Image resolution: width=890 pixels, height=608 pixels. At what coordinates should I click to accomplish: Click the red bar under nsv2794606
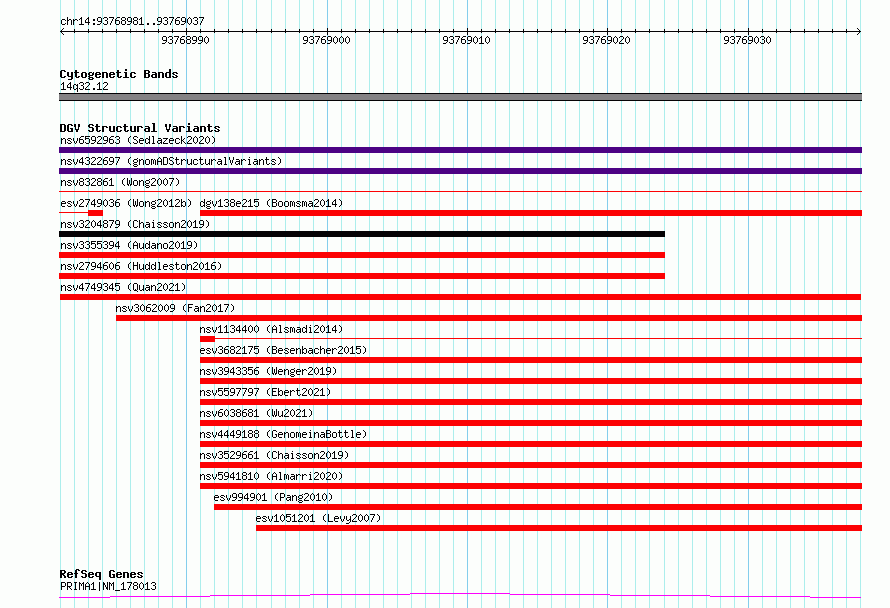[x=362, y=276]
